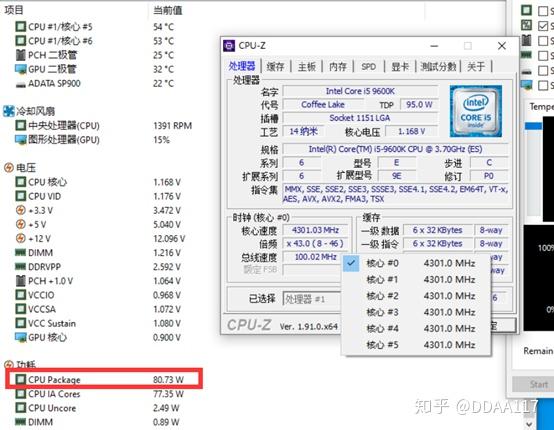554x430 pixels.
Task: Tick checkbox beside the GPU monitor stress icon
Action: click(543, 85)
